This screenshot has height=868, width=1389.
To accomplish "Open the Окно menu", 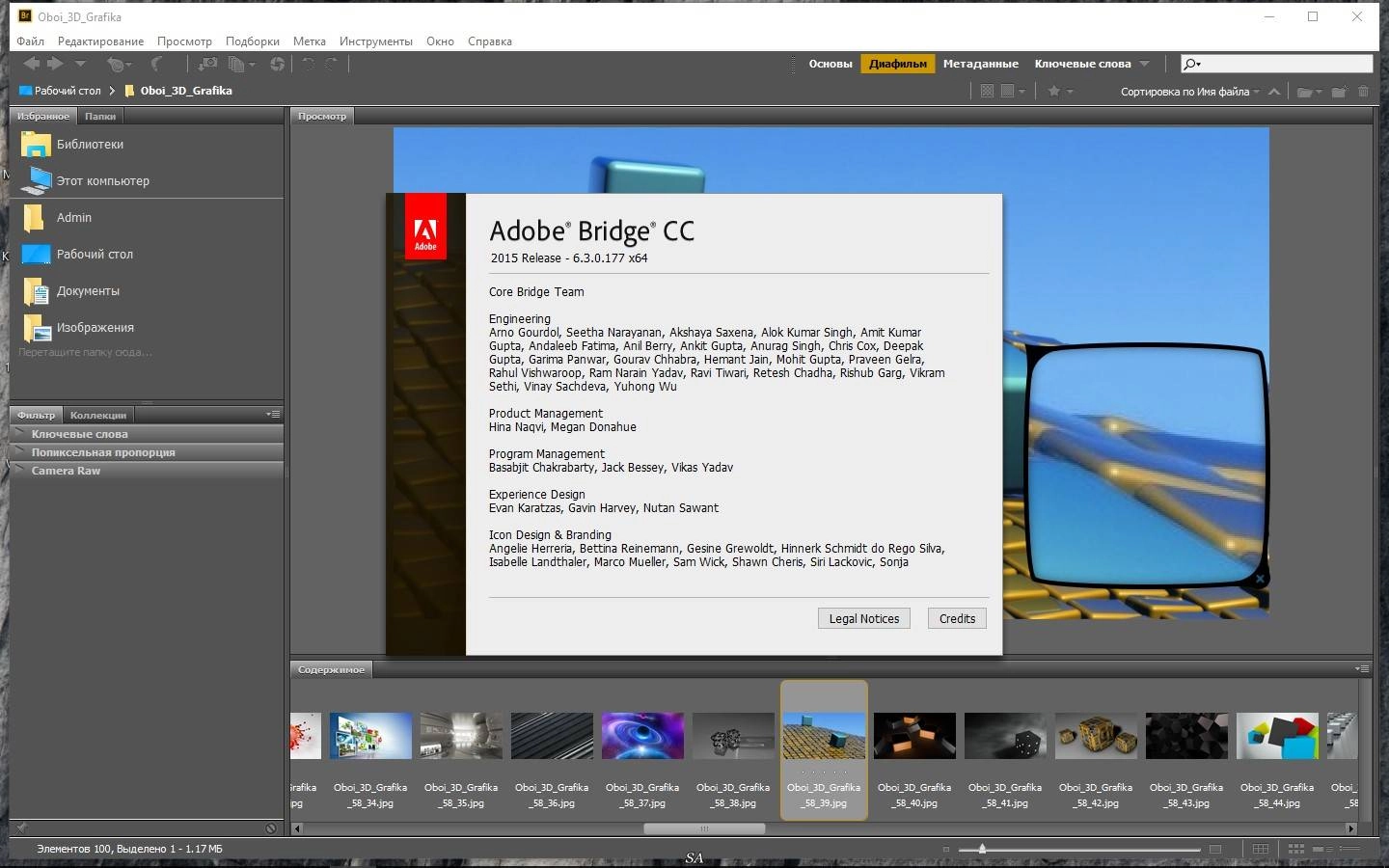I will tap(440, 41).
